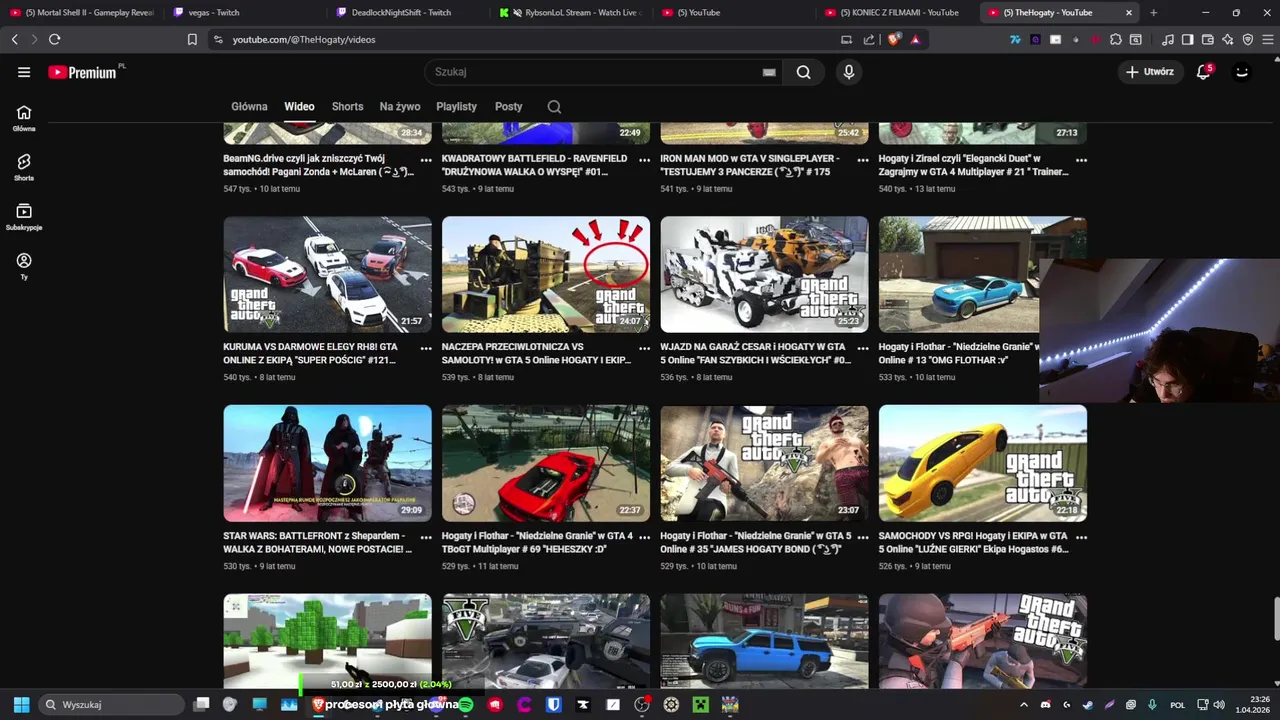Image resolution: width=1280 pixels, height=720 pixels.
Task: Toggle the browser sidebar panel
Action: (1188, 39)
